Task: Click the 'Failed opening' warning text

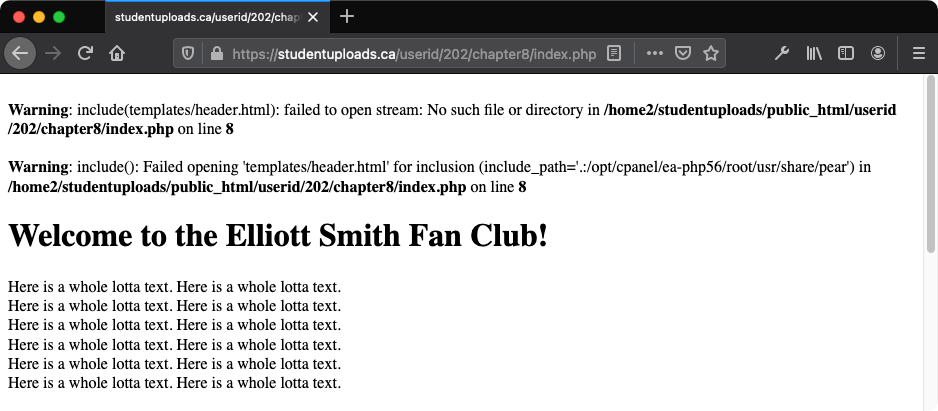Action: [440, 177]
